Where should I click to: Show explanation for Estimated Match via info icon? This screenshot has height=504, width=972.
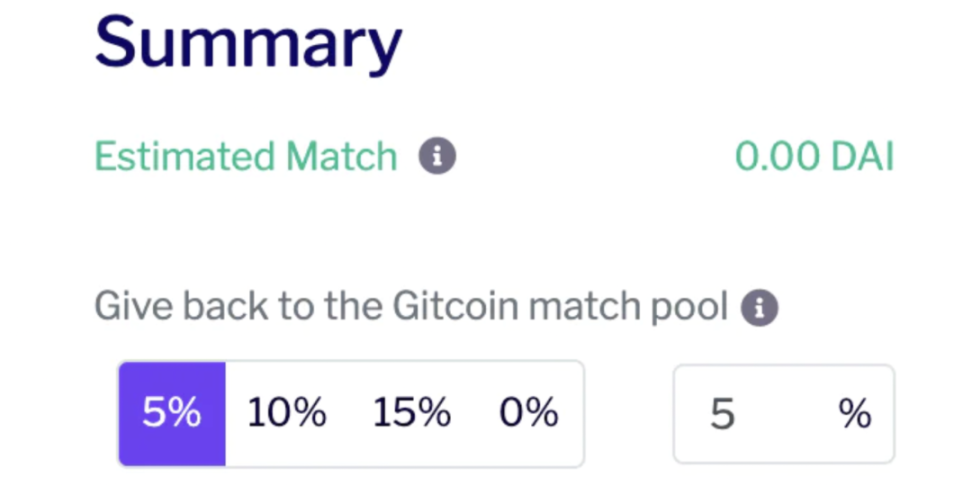437,156
